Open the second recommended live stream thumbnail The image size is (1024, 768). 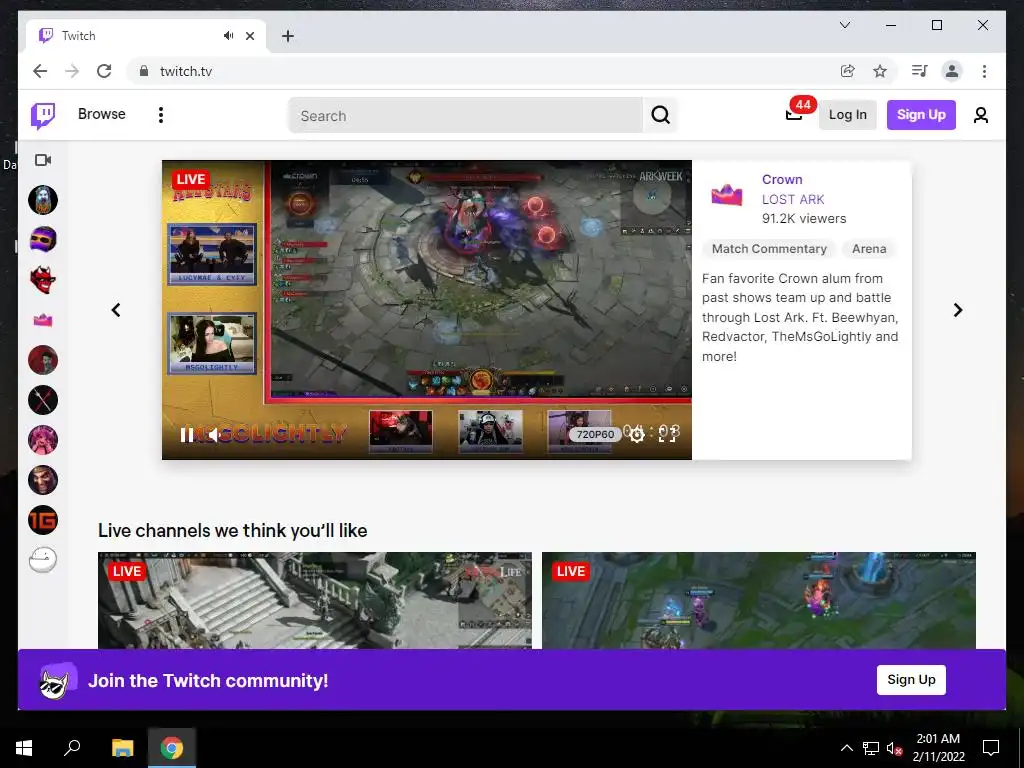[x=759, y=601]
